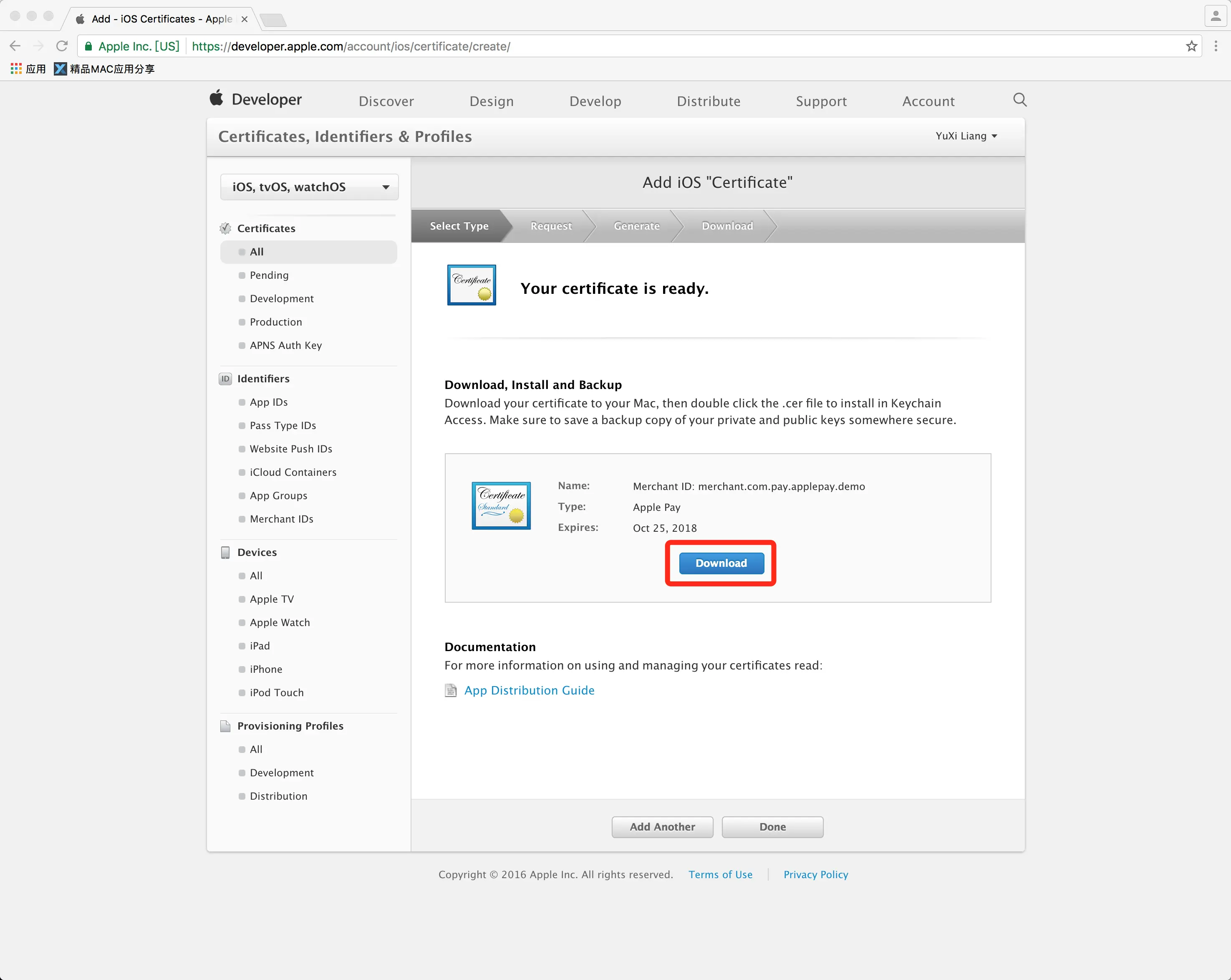1231x980 pixels.
Task: Open the 应用 apps bookmark icon
Action: coord(16,69)
